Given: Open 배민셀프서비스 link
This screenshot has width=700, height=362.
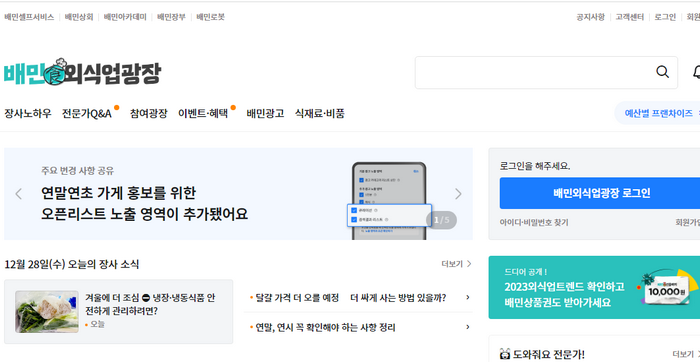Looking at the screenshot, I should click(29, 17).
